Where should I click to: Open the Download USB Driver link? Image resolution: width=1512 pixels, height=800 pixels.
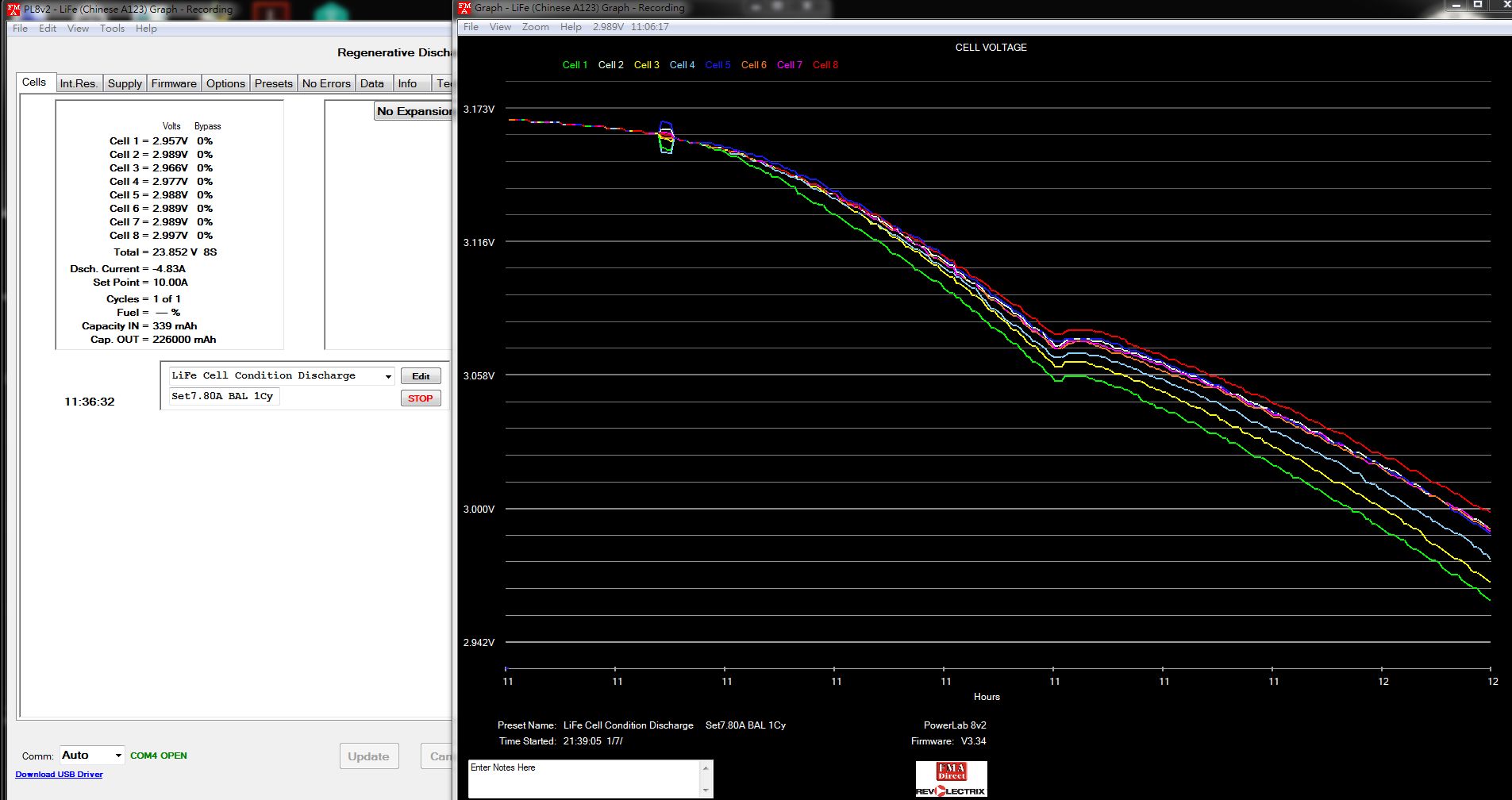[x=59, y=775]
